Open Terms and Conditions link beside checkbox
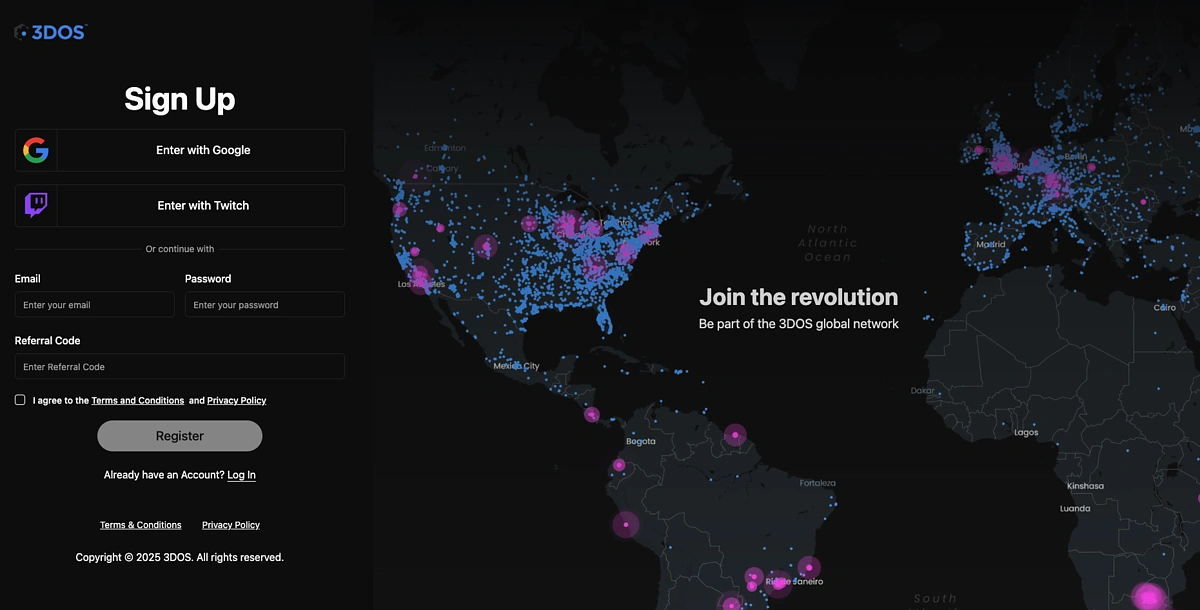 [137, 401]
